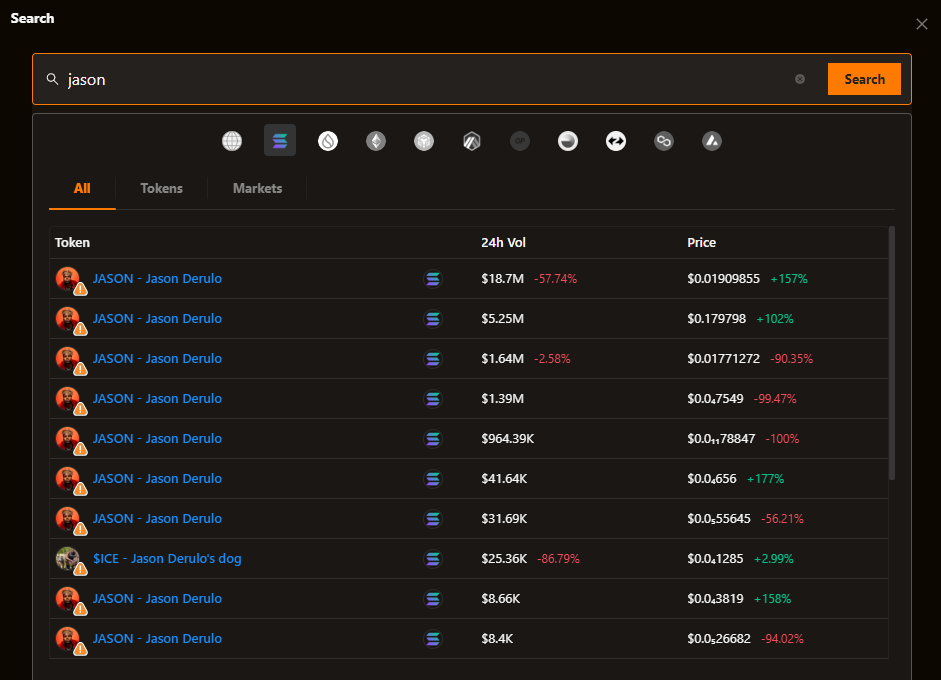This screenshot has width=941, height=680.
Task: Click the -86.79% volume change
Action: pos(558,559)
